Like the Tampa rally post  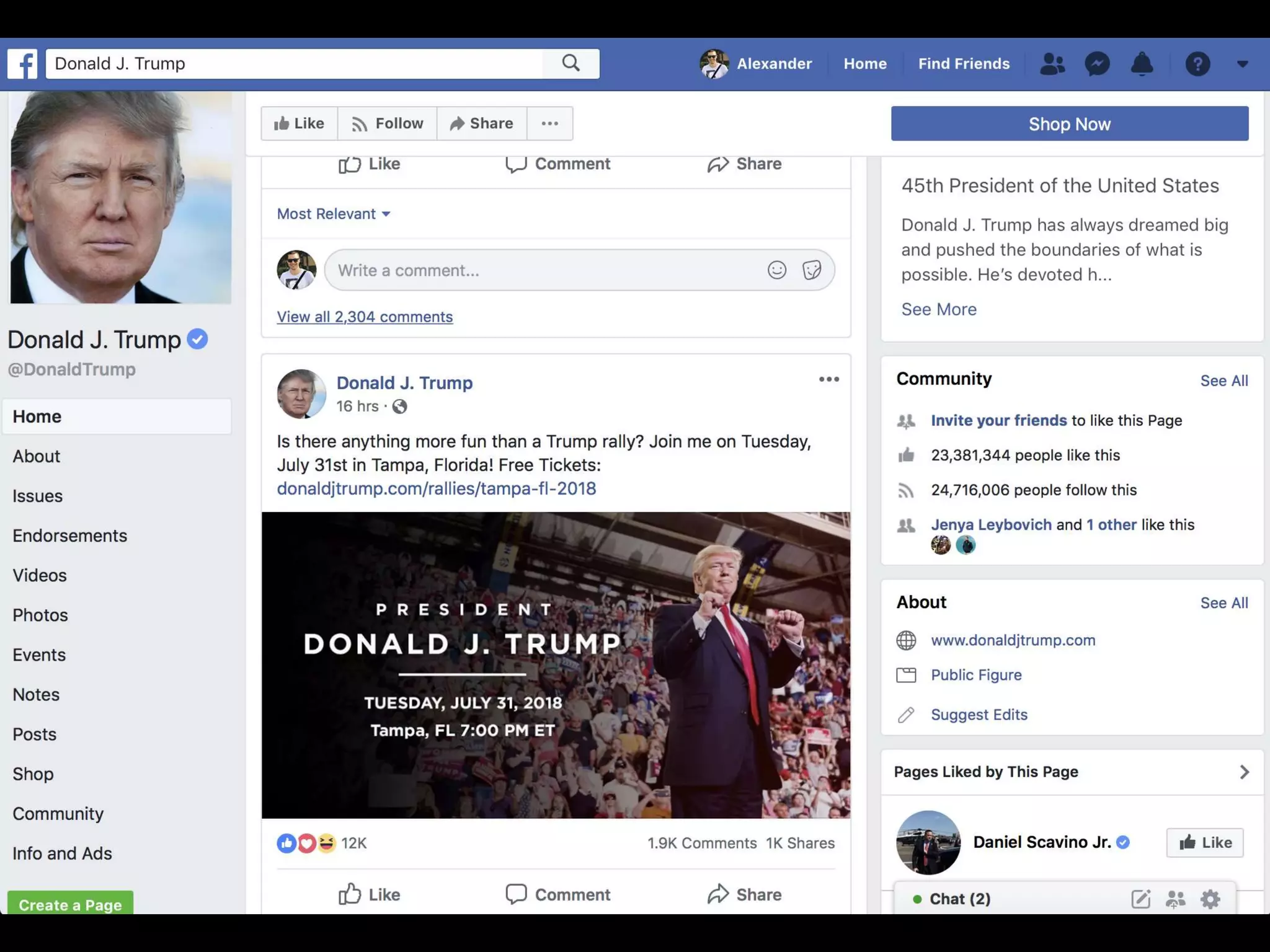click(x=370, y=894)
